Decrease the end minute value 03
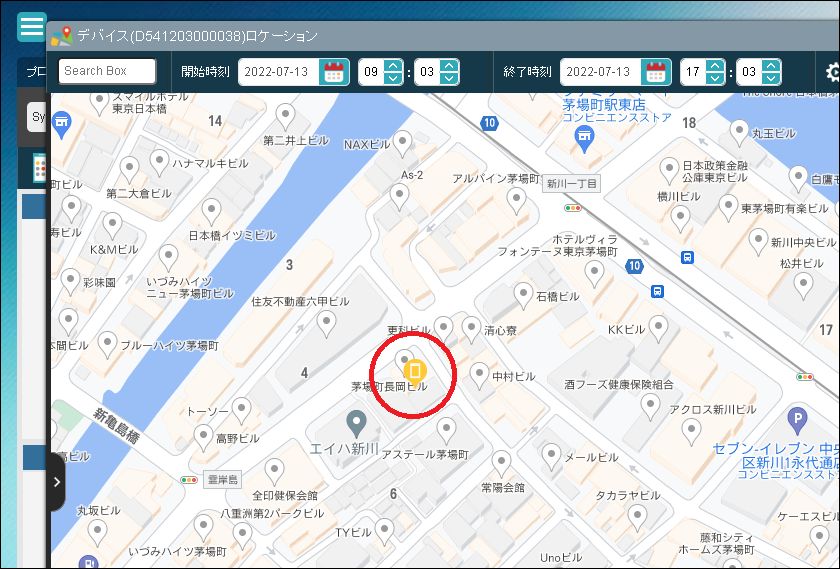Screen dimensions: 840x569 click(x=771, y=78)
